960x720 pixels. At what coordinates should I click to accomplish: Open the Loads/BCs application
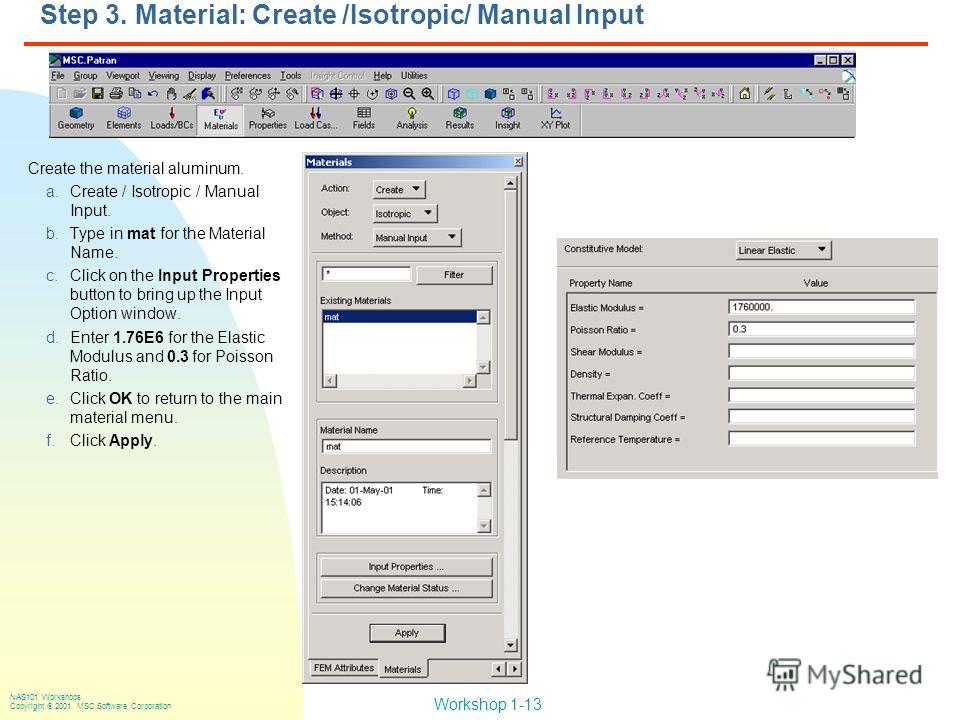[x=172, y=119]
